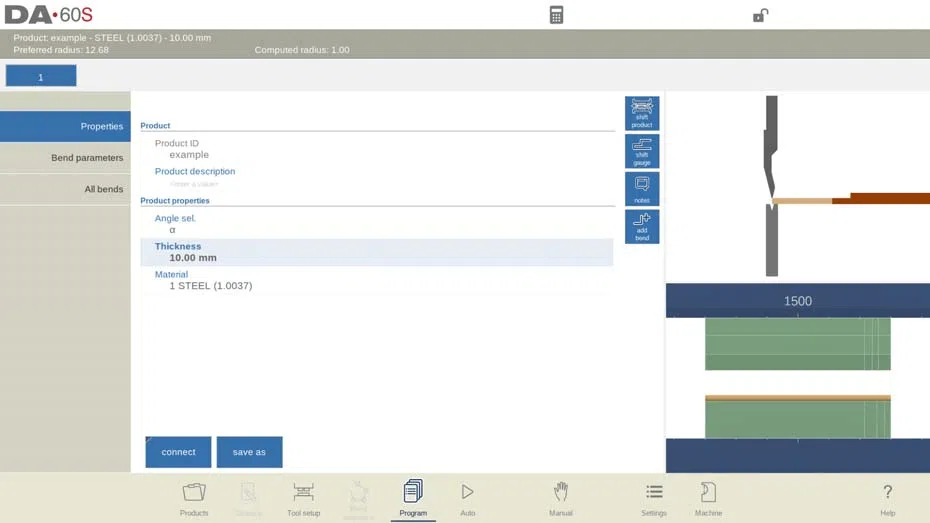Select the shift product tool
930x523 pixels.
[642, 113]
